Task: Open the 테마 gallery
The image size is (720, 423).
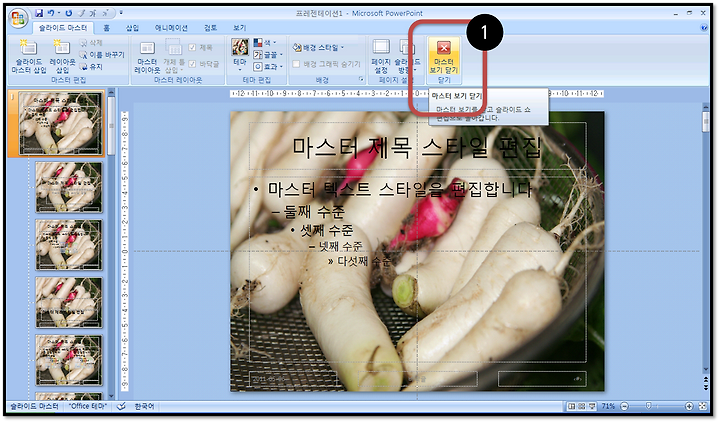Action: 240,55
